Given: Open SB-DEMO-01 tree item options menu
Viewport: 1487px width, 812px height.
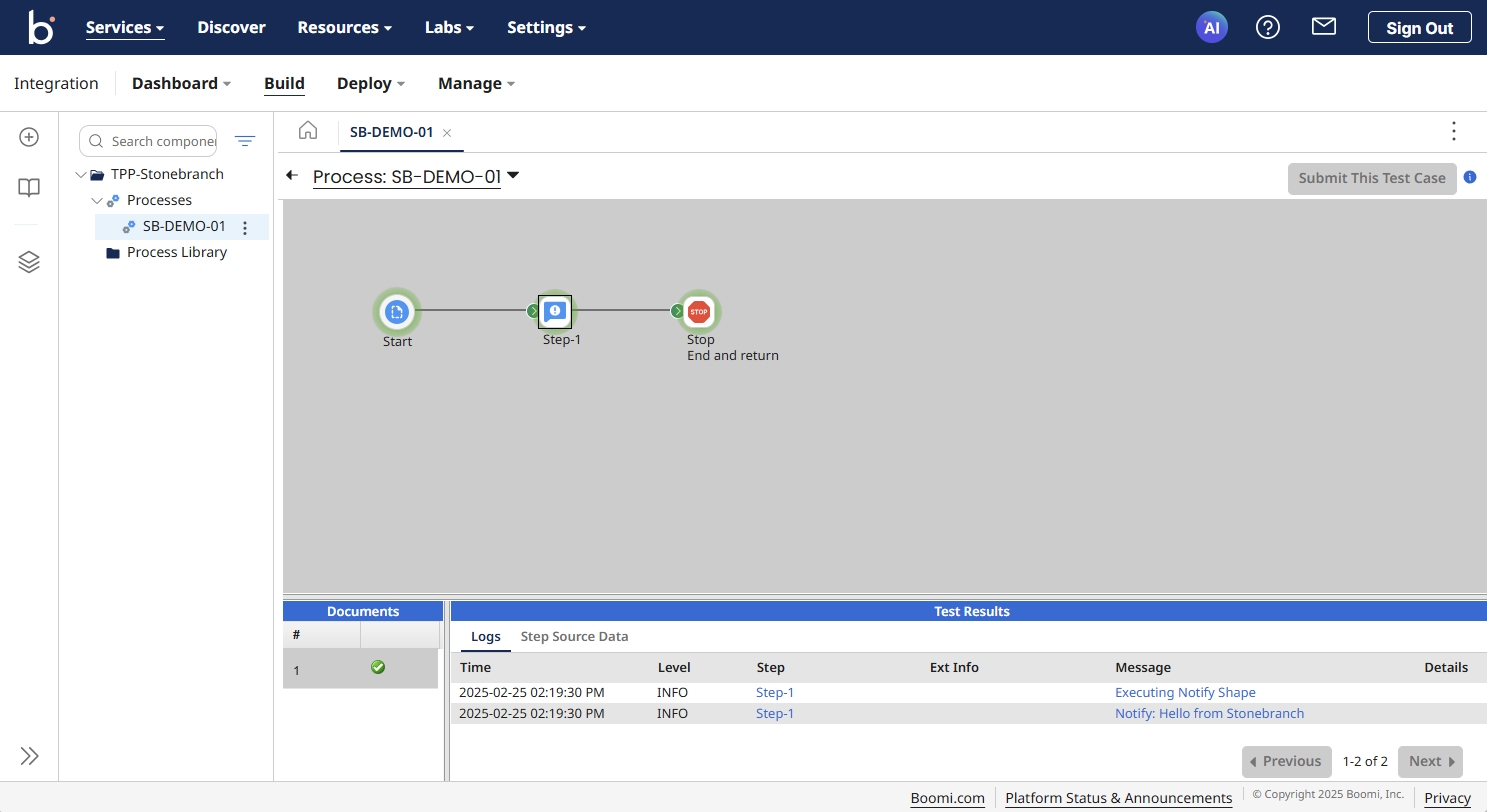Looking at the screenshot, I should (x=245, y=228).
